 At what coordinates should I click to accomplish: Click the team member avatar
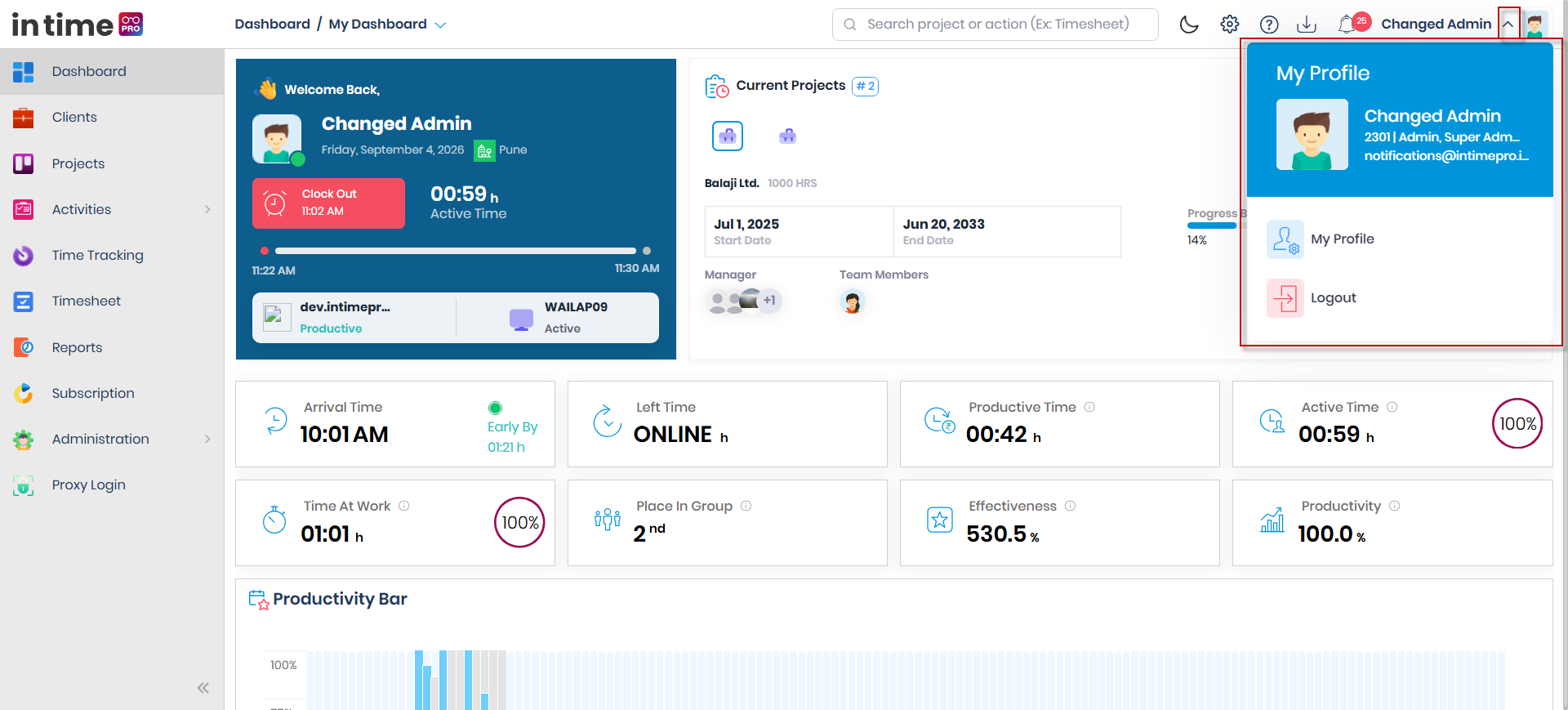(x=853, y=302)
